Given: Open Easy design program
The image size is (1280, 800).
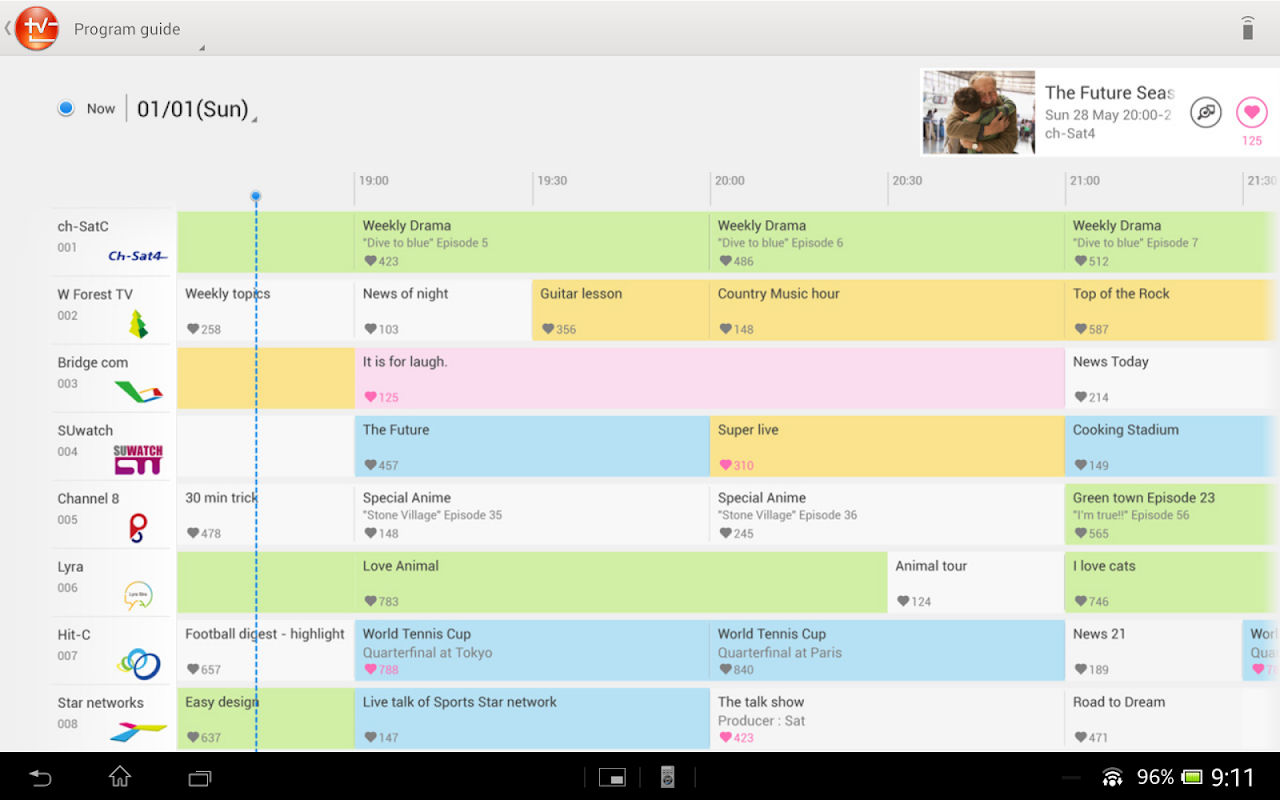Looking at the screenshot, I should point(265,718).
